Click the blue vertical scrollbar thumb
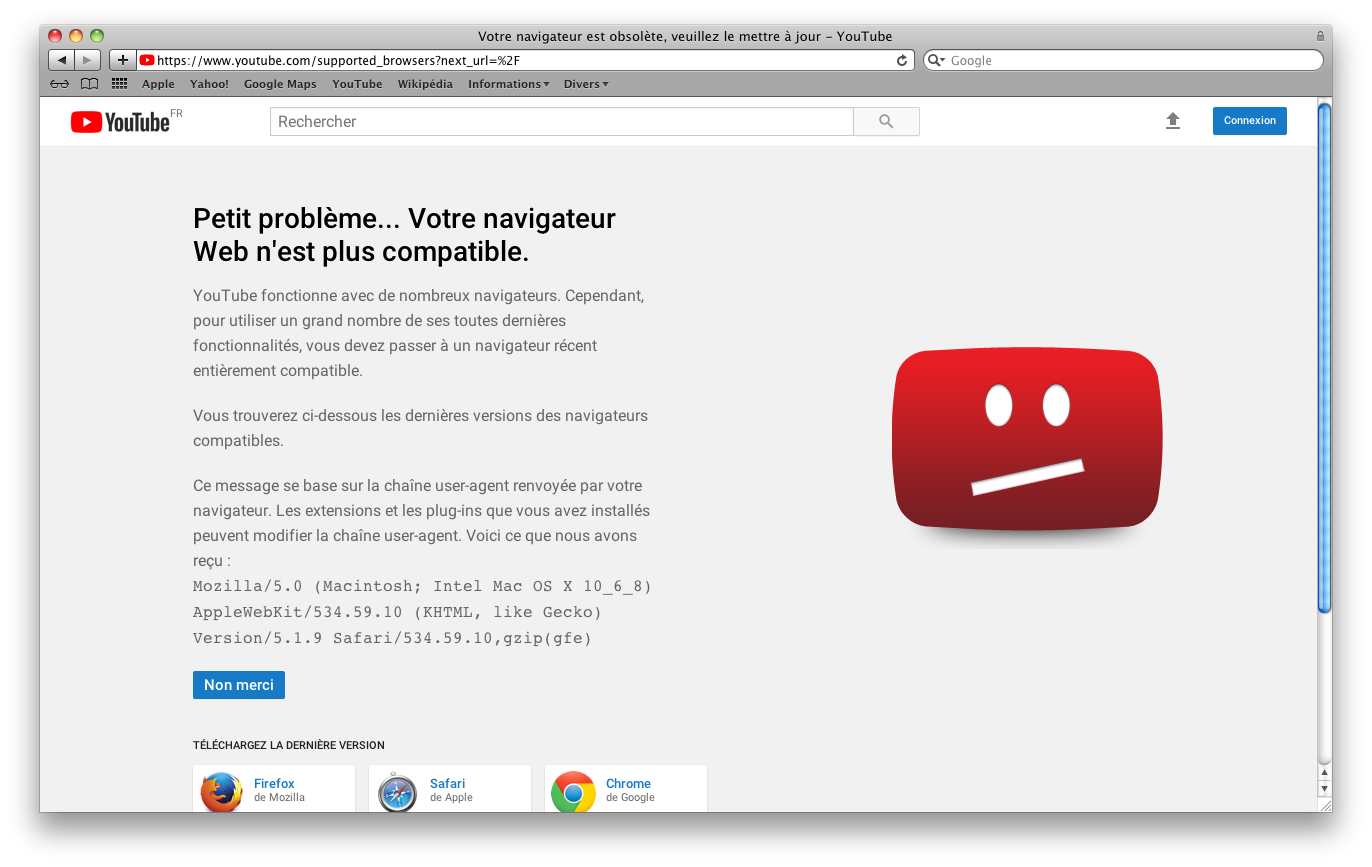This screenshot has width=1372, height=867. coord(1324,357)
